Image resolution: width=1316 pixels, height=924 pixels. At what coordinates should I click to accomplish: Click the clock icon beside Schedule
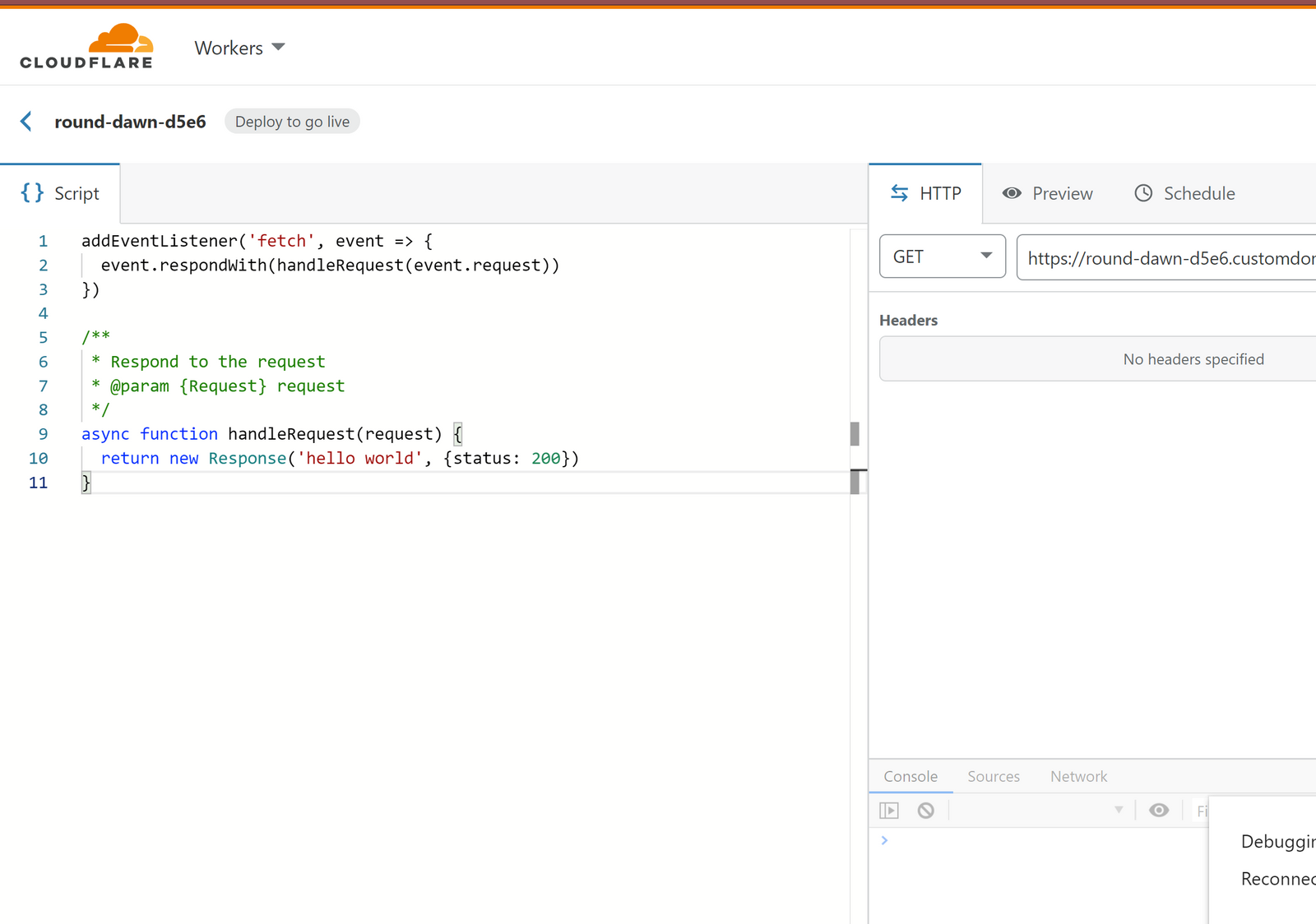coord(1143,193)
